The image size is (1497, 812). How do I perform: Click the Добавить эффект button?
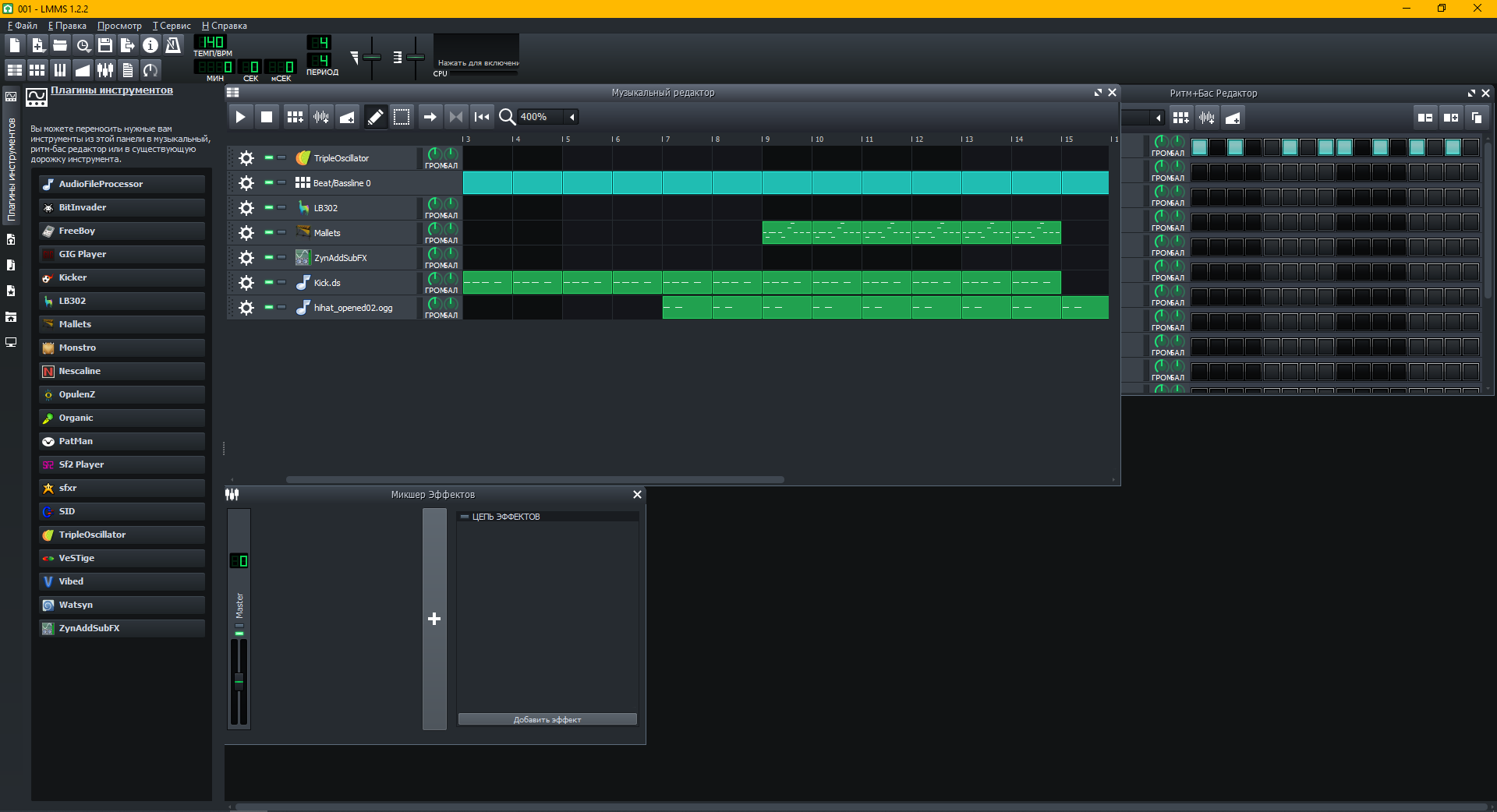pyautogui.click(x=547, y=719)
